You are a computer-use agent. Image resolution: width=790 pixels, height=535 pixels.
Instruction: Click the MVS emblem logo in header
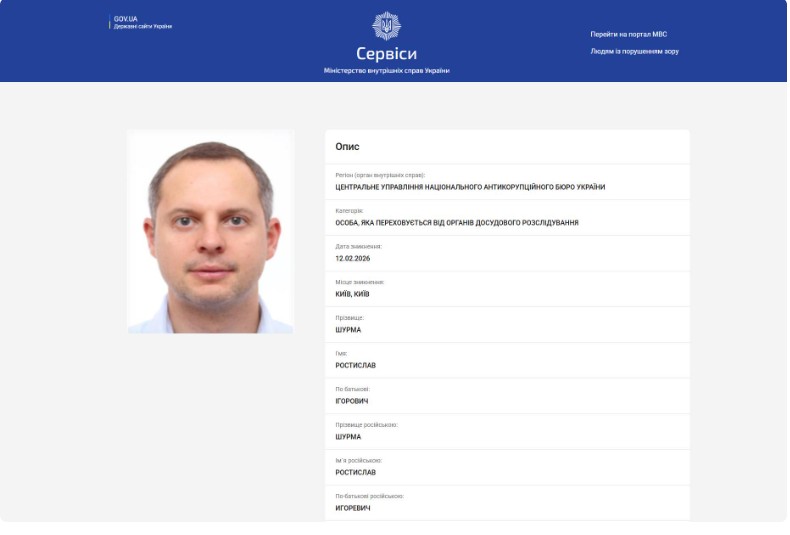click(x=386, y=26)
